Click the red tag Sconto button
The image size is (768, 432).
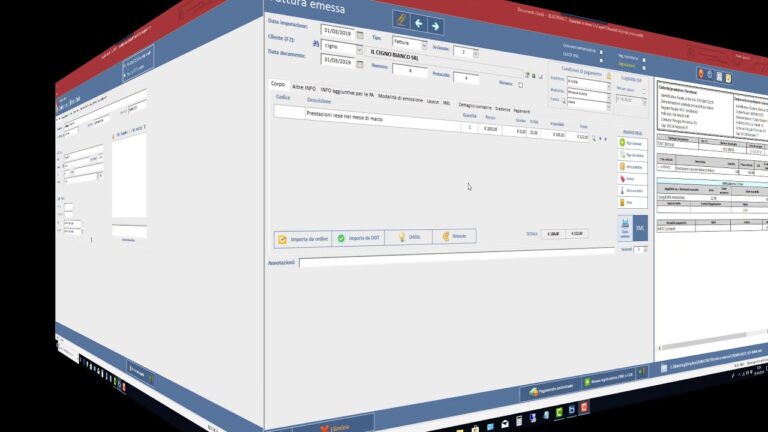click(x=632, y=179)
